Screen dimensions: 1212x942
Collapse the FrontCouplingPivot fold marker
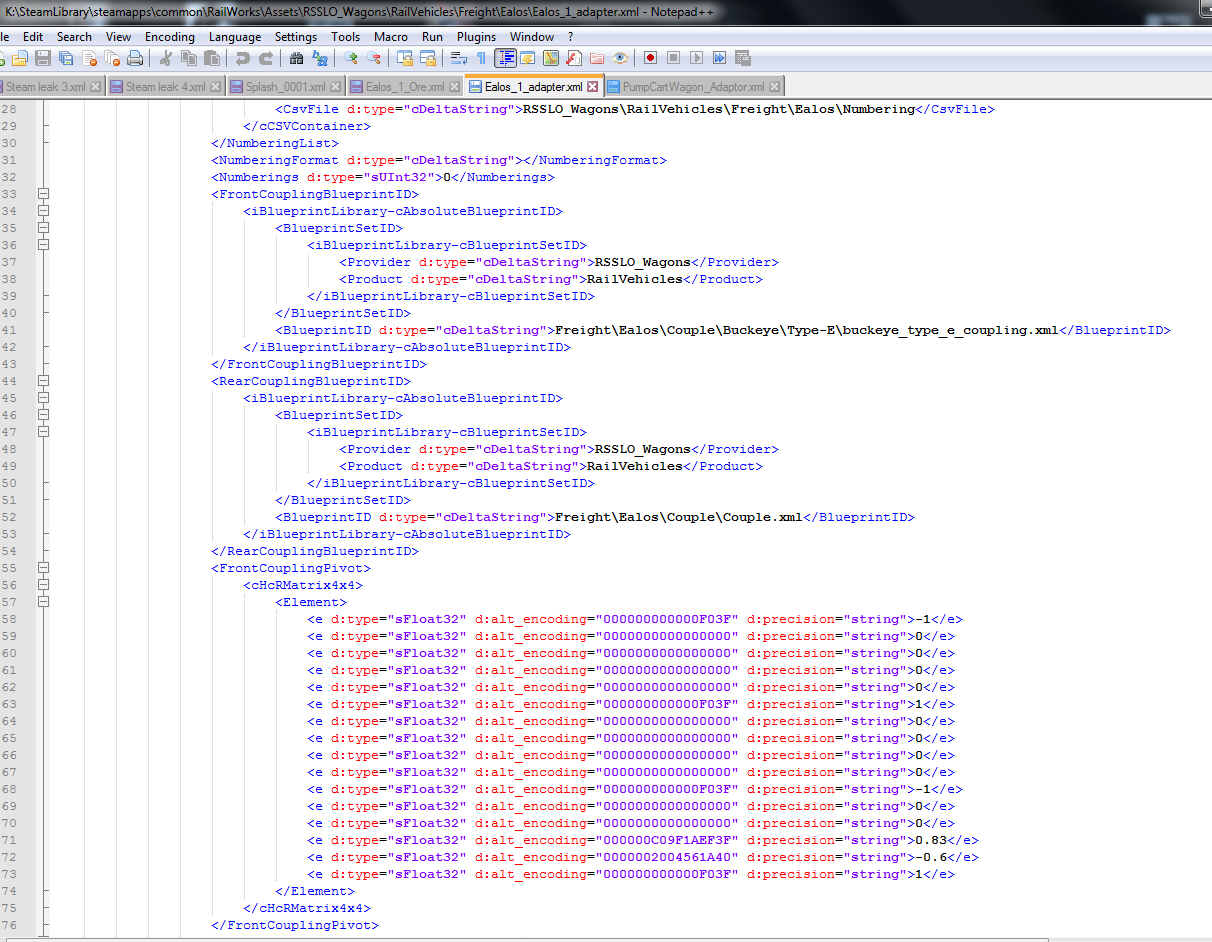tap(43, 568)
